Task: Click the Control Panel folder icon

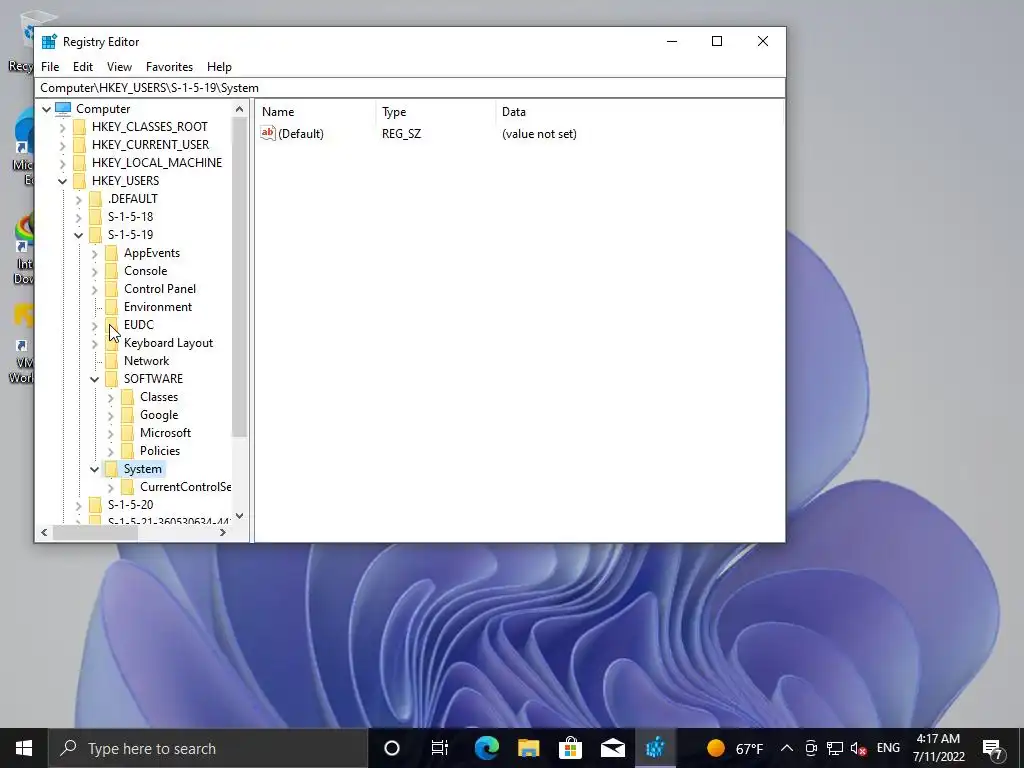Action: point(112,289)
